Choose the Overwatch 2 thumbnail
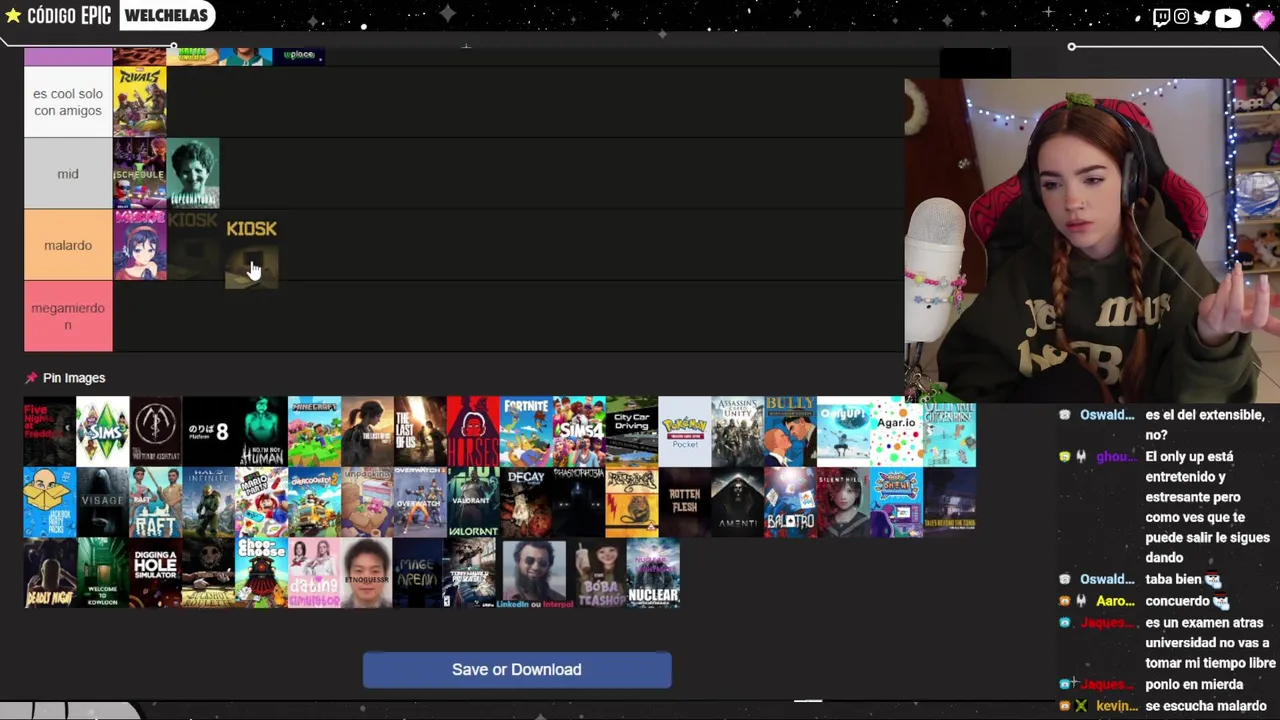1280x720 pixels. point(420,503)
